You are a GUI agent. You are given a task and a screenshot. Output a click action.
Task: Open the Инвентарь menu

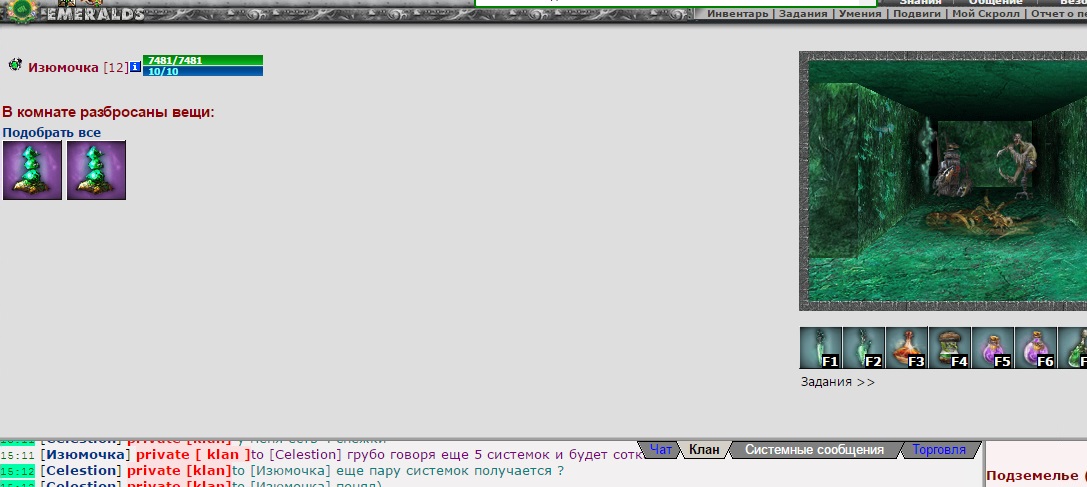(738, 14)
